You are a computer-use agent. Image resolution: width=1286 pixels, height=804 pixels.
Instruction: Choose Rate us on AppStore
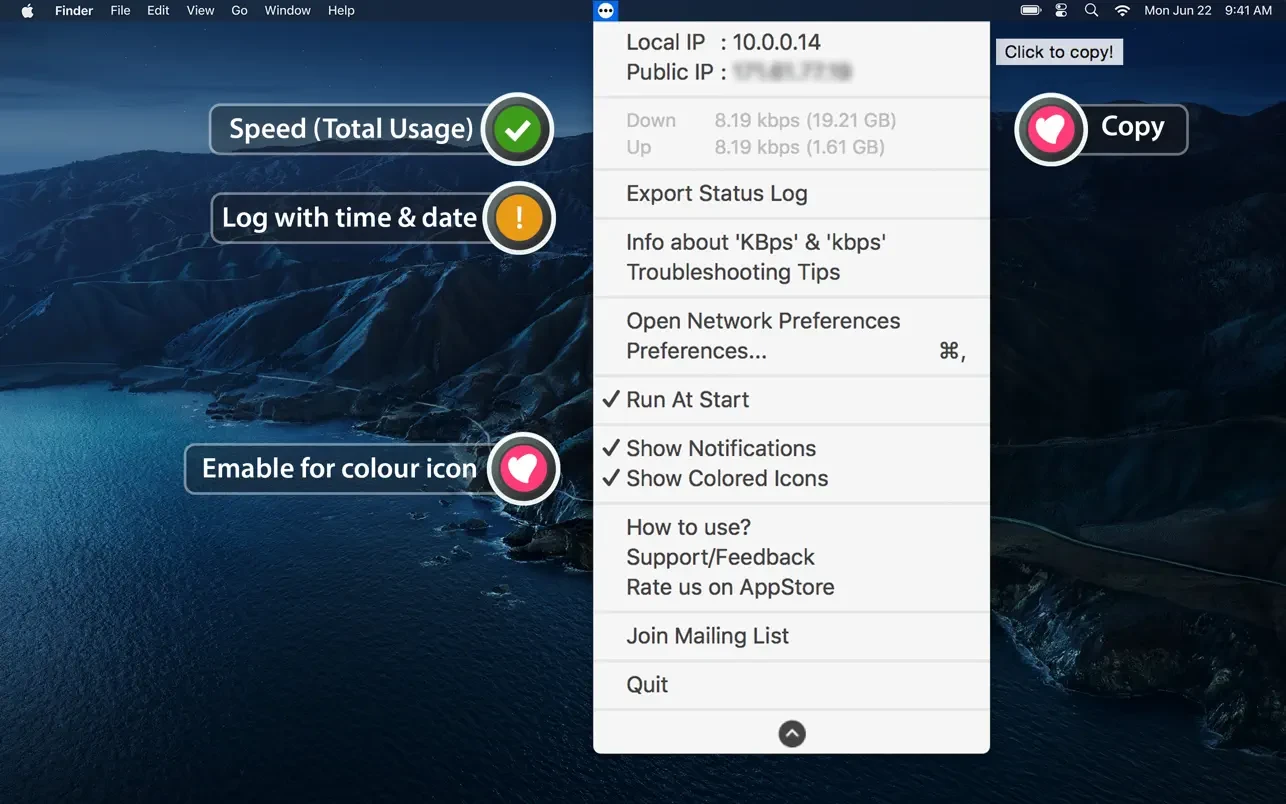click(x=791, y=587)
